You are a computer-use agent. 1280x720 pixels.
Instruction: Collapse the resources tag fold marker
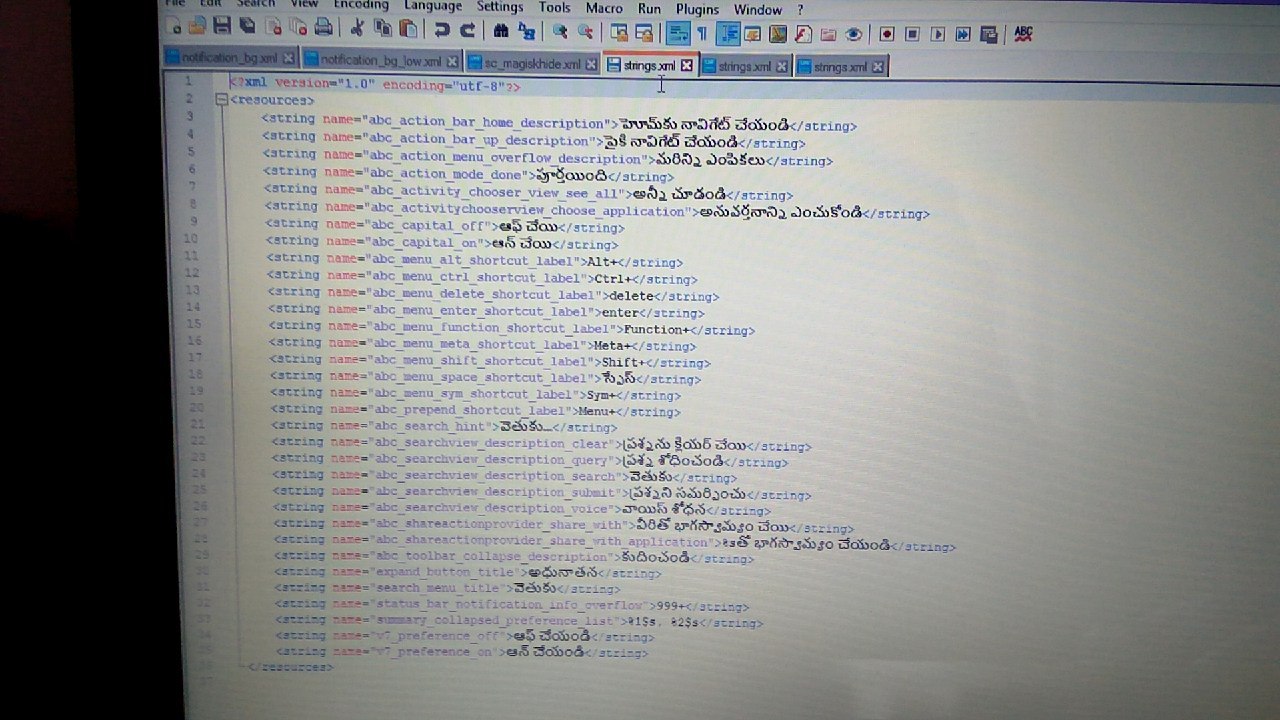coord(221,100)
